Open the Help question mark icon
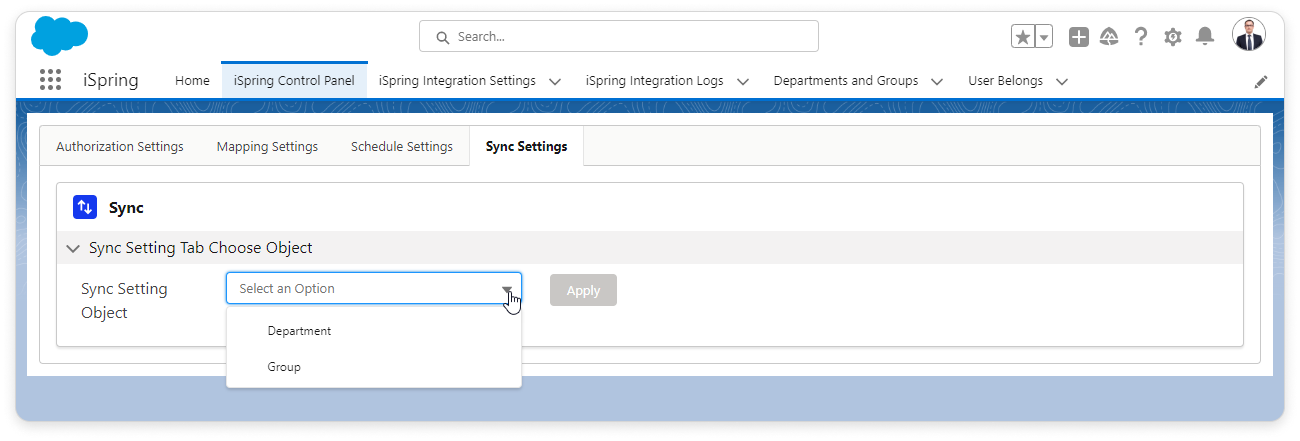This screenshot has width=1300, height=441. (1140, 37)
